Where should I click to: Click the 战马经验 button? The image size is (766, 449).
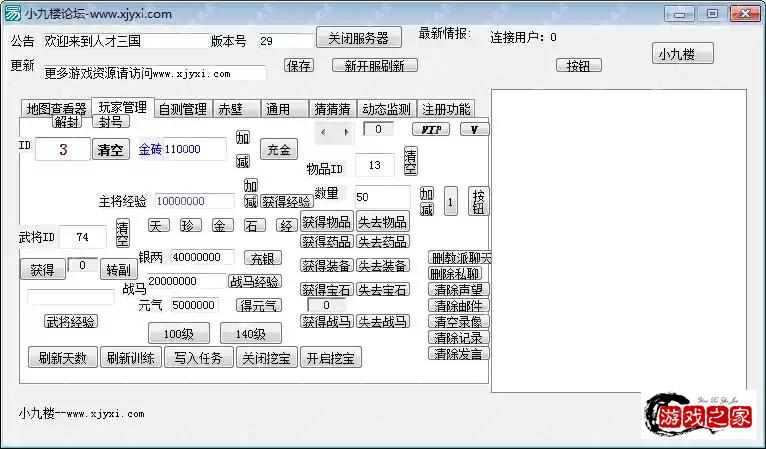255,281
